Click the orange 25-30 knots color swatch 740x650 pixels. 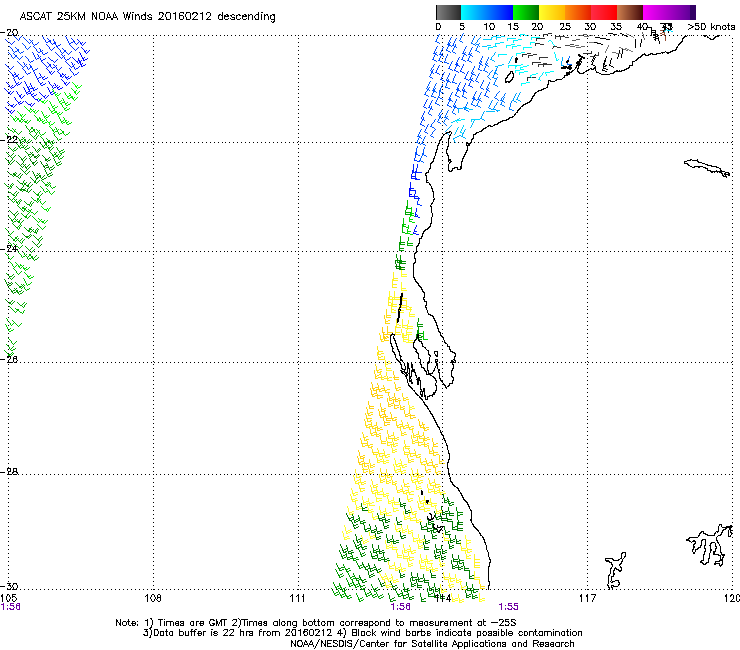point(578,12)
